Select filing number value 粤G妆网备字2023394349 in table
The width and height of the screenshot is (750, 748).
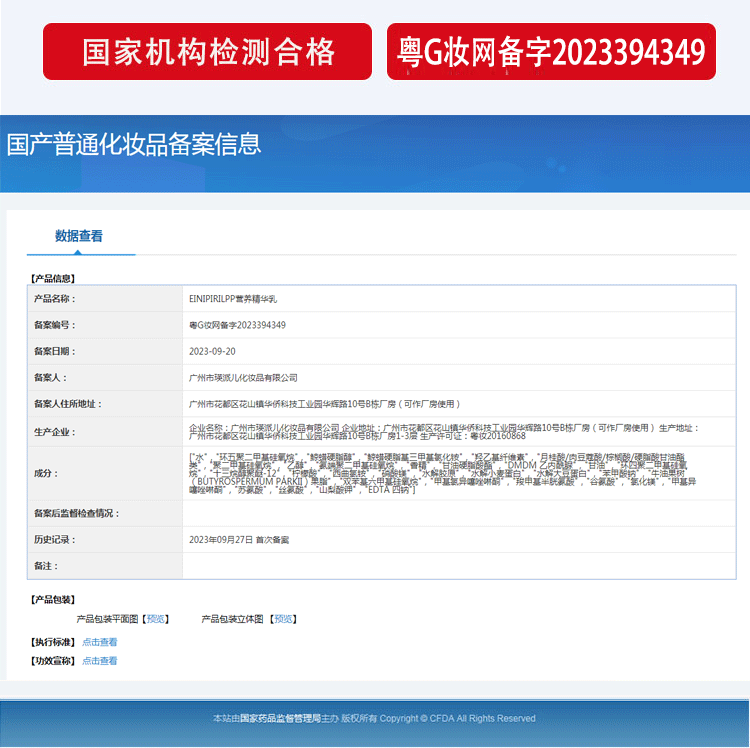pyautogui.click(x=237, y=325)
